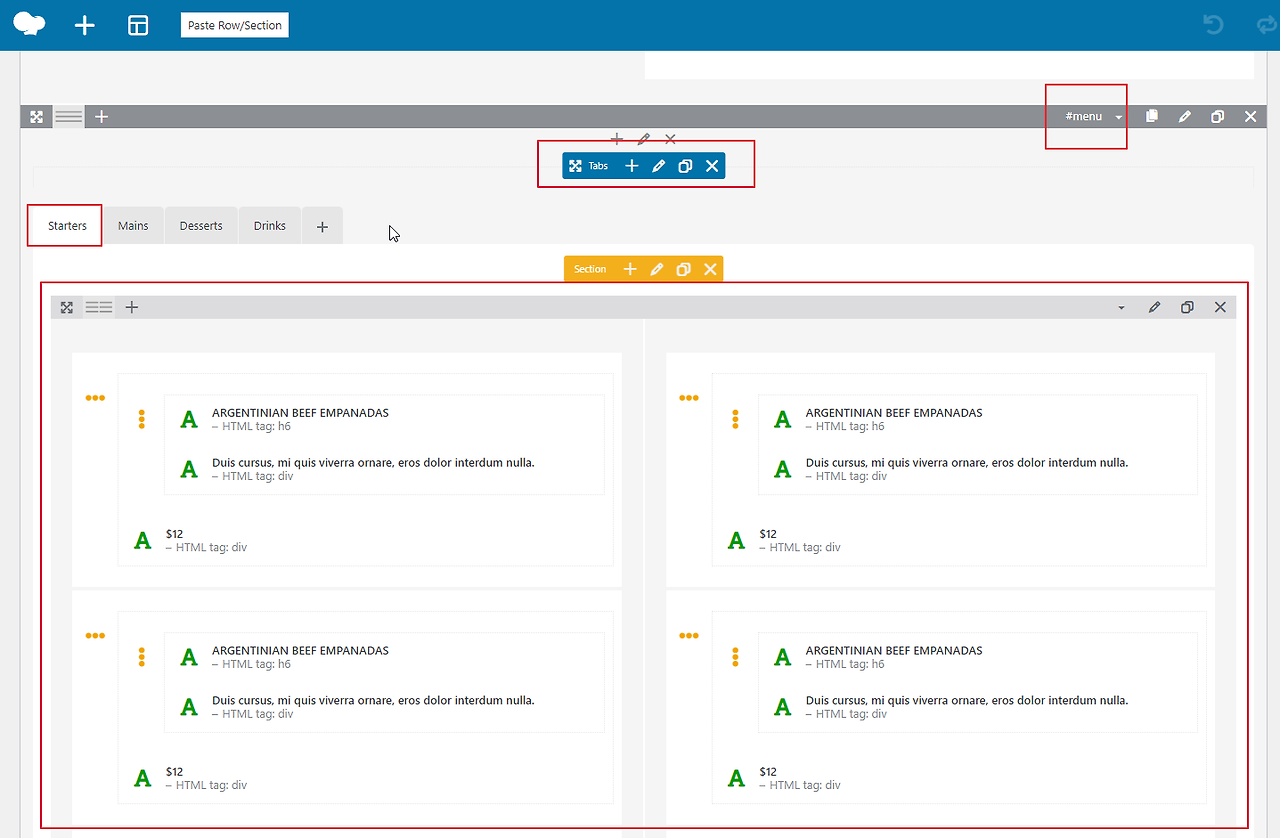Switch to the Mains tab
The height and width of the screenshot is (838, 1280).
(x=133, y=226)
